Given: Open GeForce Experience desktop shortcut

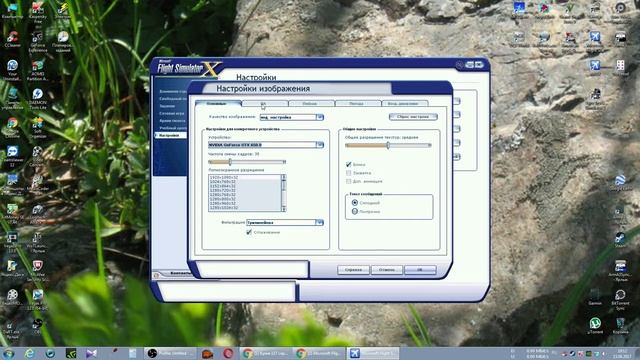Looking at the screenshot, I should 38,42.
